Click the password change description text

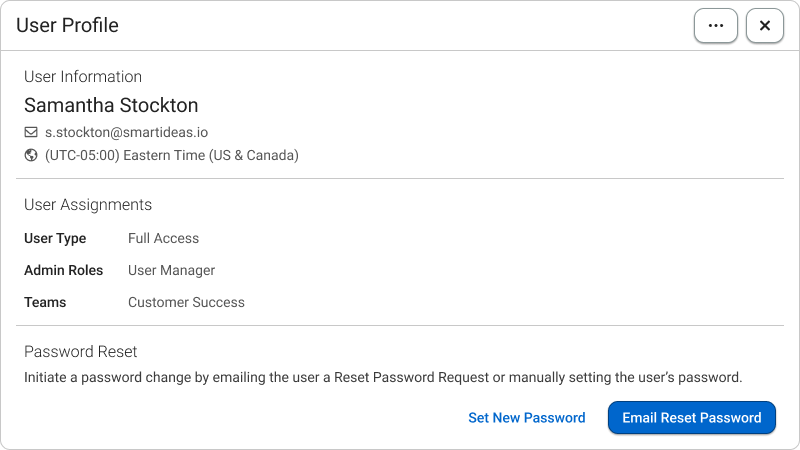[x=383, y=378]
